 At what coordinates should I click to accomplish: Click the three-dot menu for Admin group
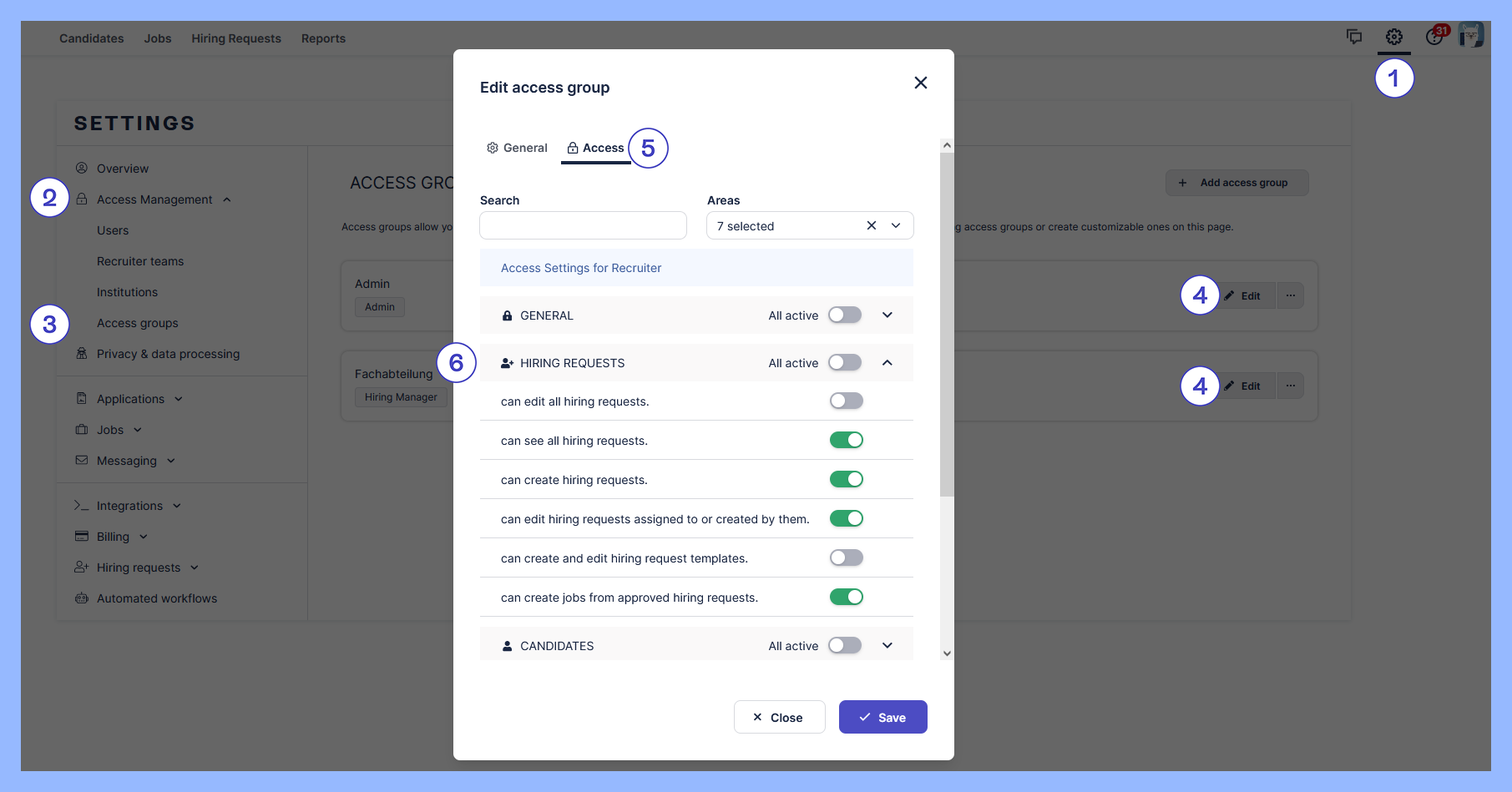pos(1290,295)
